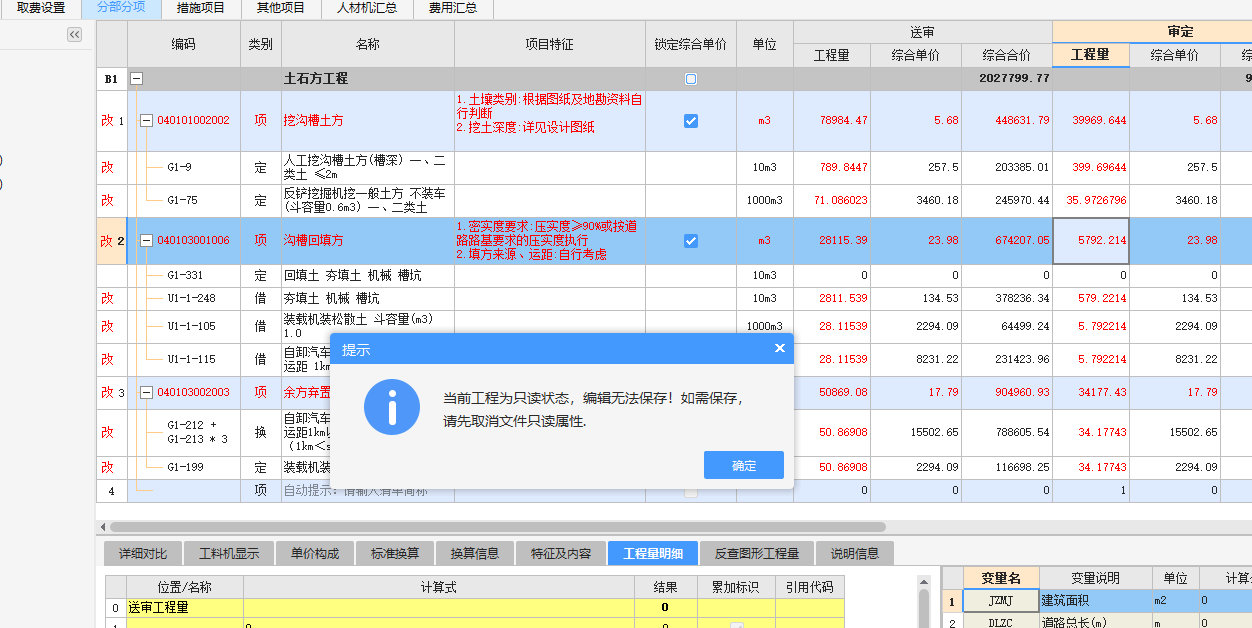Select the DLZC variable row
The image size is (1252, 628).
[1098, 622]
